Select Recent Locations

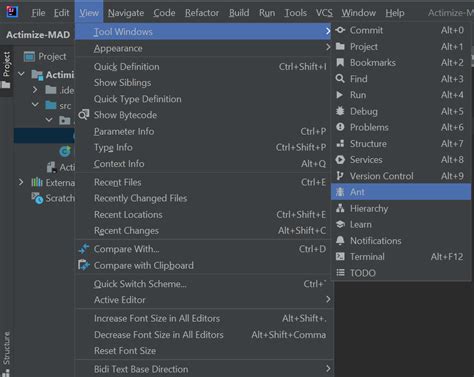[203, 215]
